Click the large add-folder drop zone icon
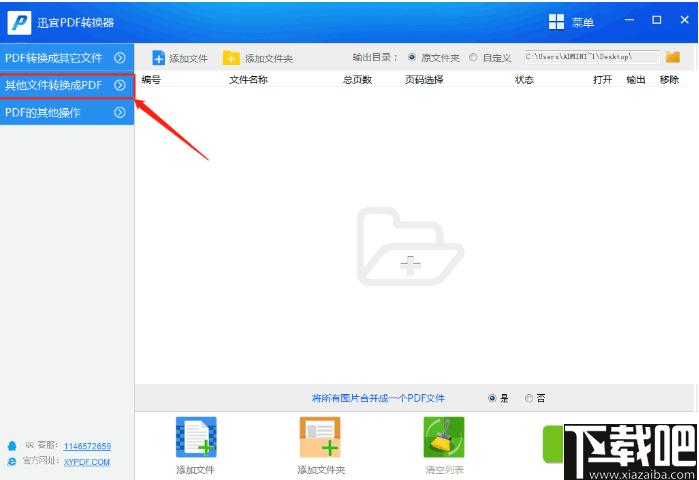Image resolution: width=699 pixels, height=480 pixels. click(x=410, y=246)
